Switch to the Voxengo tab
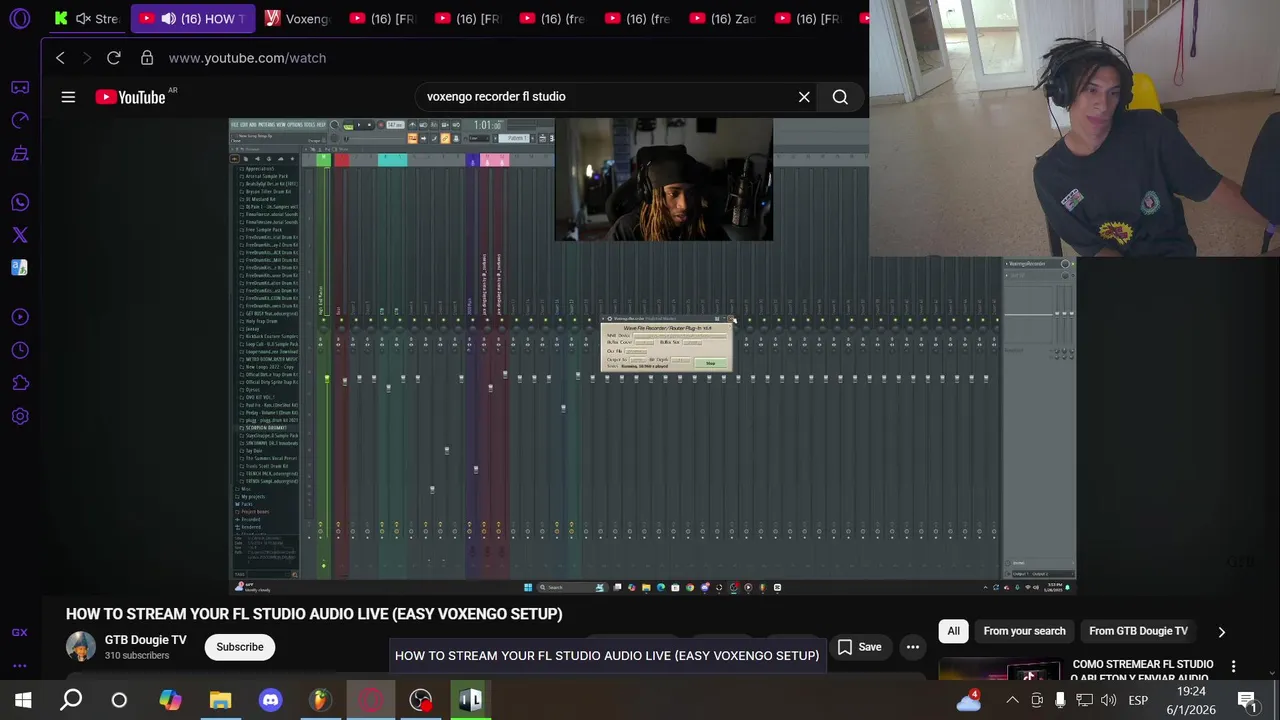The image size is (1280, 720). pos(298,19)
